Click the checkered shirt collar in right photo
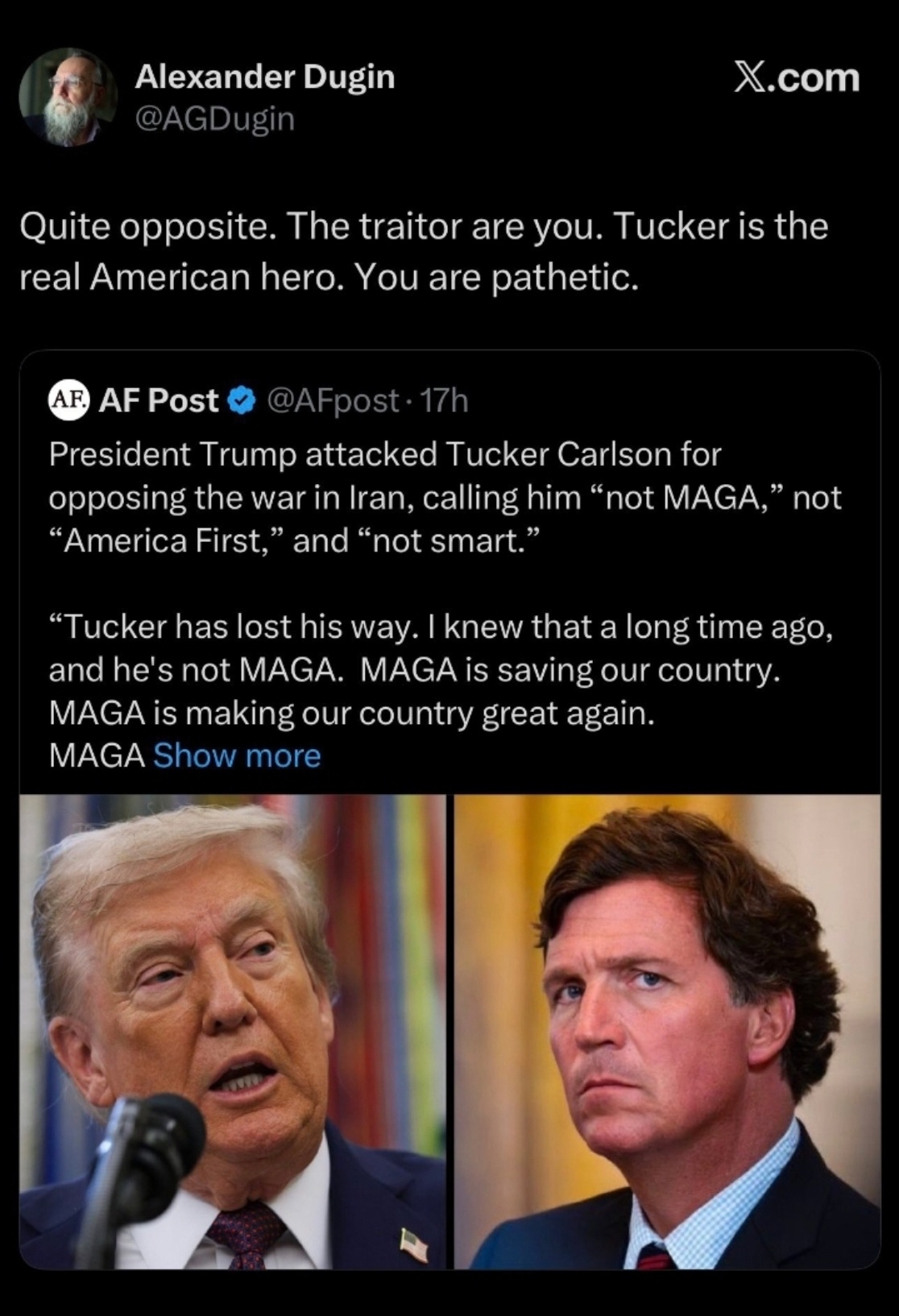The width and height of the screenshot is (899, 1316). 709,1208
